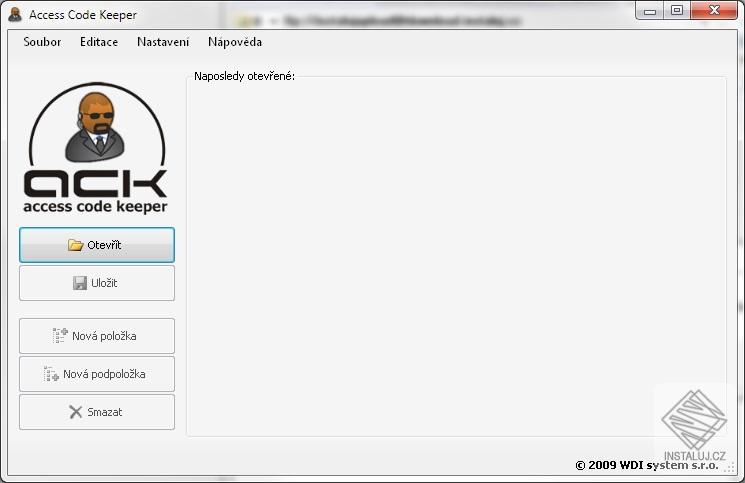745x483 pixels.
Task: Add a new item with Nová položka
Action: [97, 336]
